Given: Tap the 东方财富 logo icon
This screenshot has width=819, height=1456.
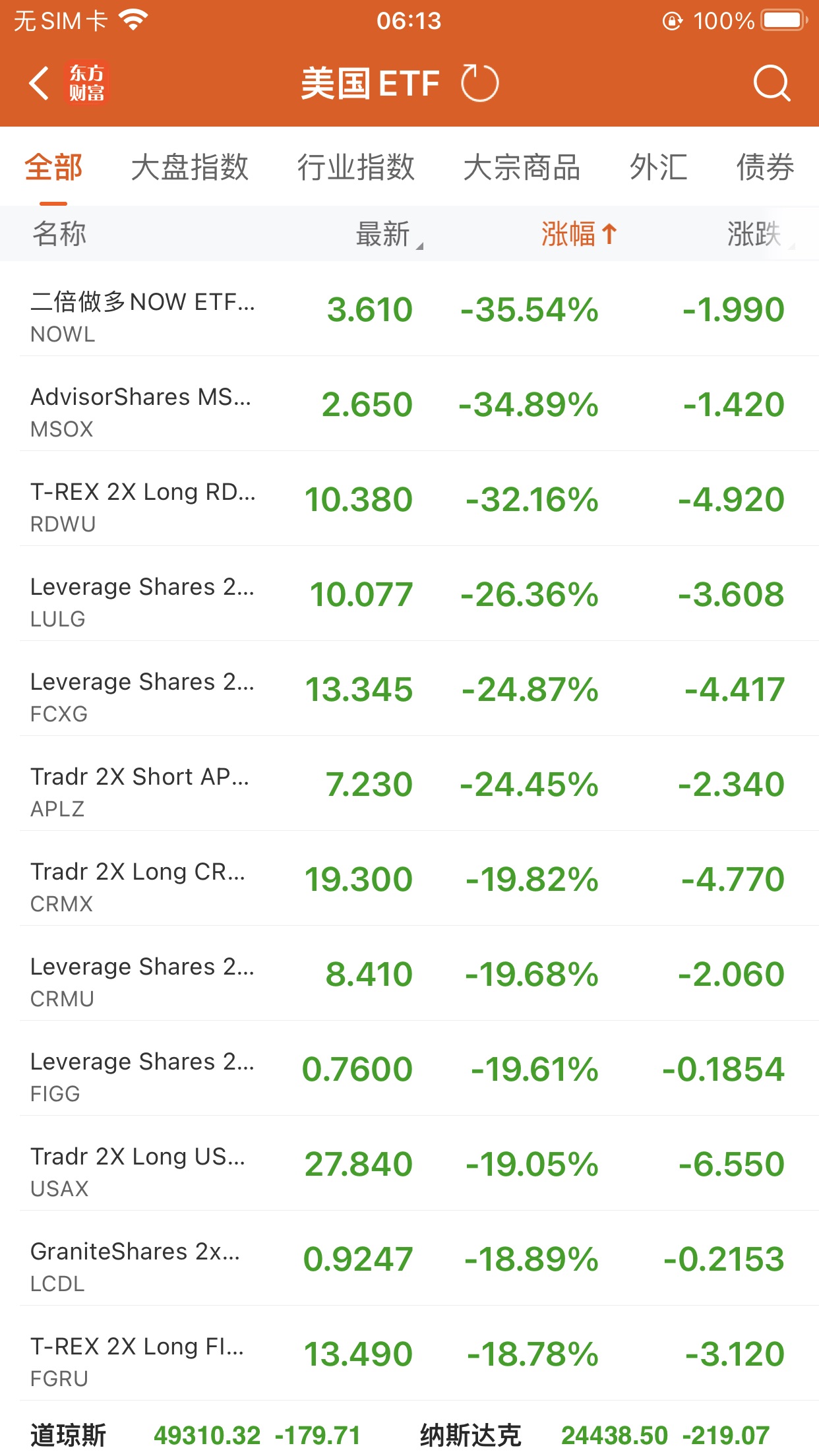Looking at the screenshot, I should point(86,84).
